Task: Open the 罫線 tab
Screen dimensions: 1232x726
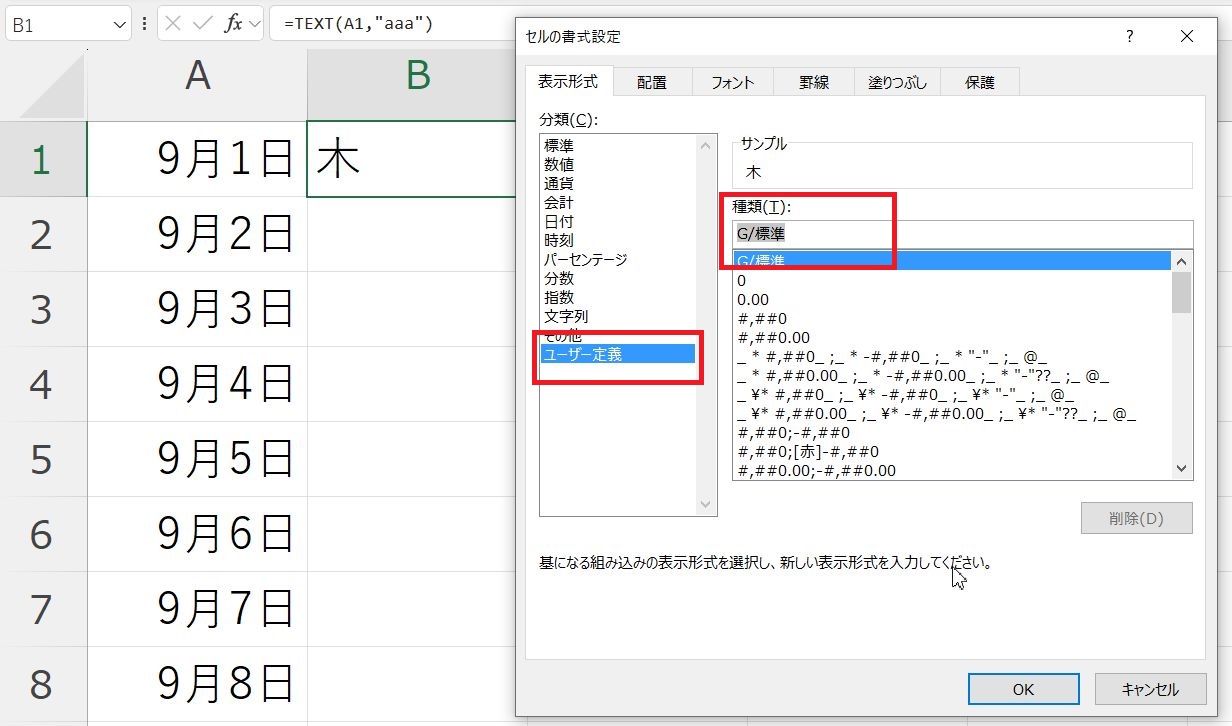Action: click(x=813, y=81)
